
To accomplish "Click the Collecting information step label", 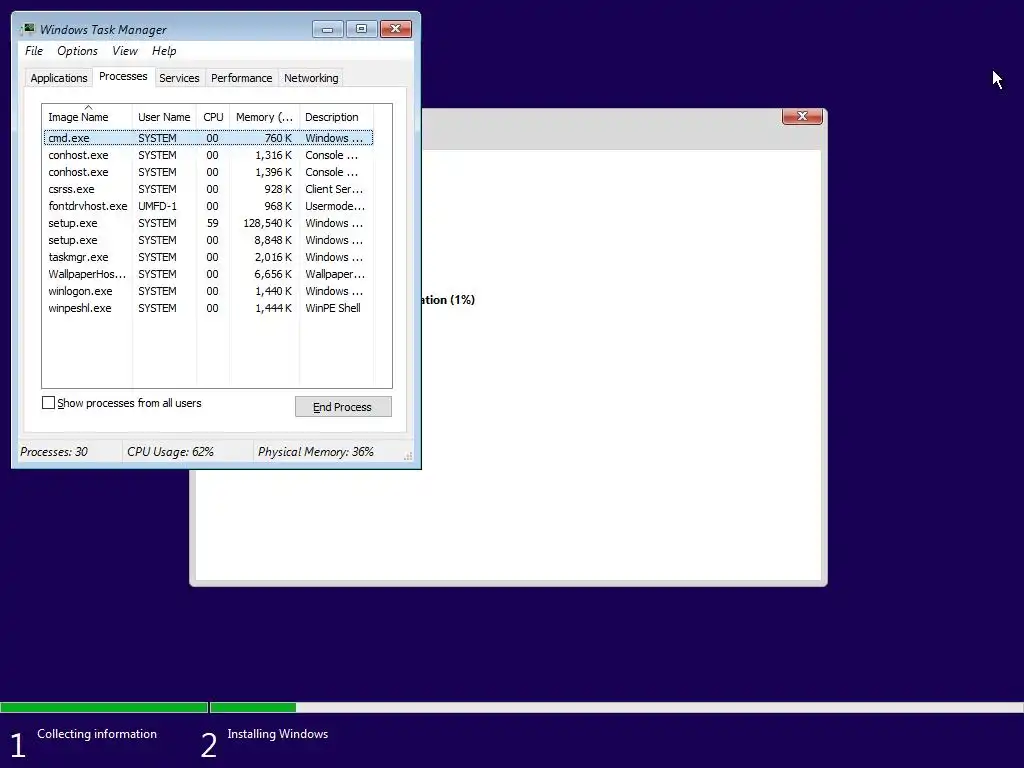I will tap(97, 734).
